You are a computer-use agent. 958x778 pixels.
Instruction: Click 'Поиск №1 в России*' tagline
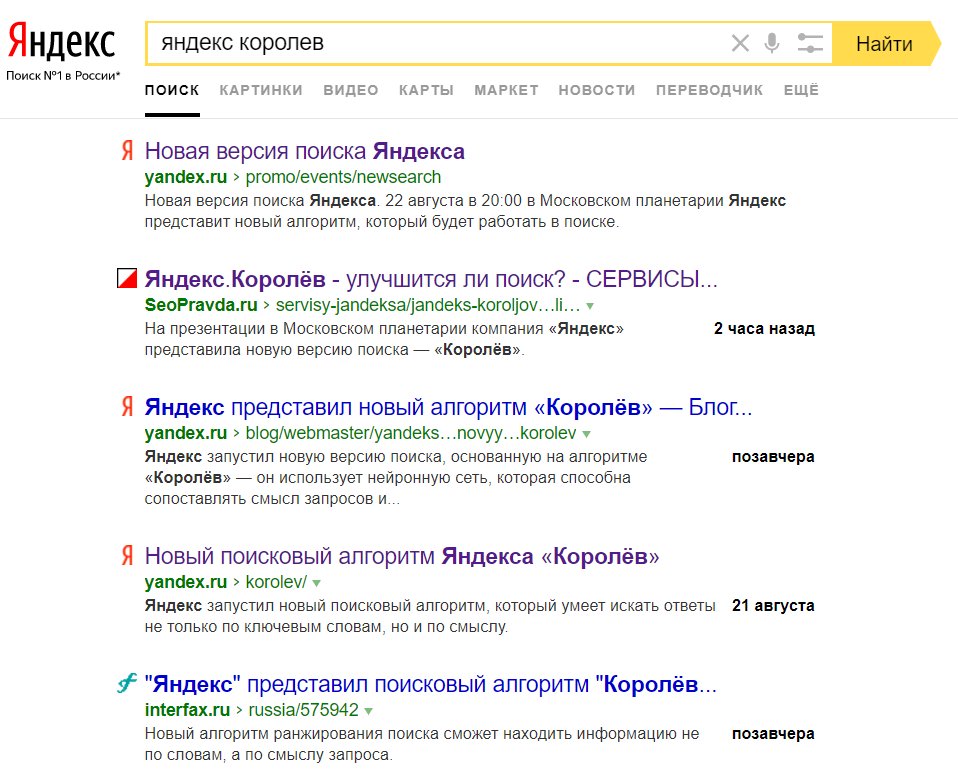(x=63, y=76)
